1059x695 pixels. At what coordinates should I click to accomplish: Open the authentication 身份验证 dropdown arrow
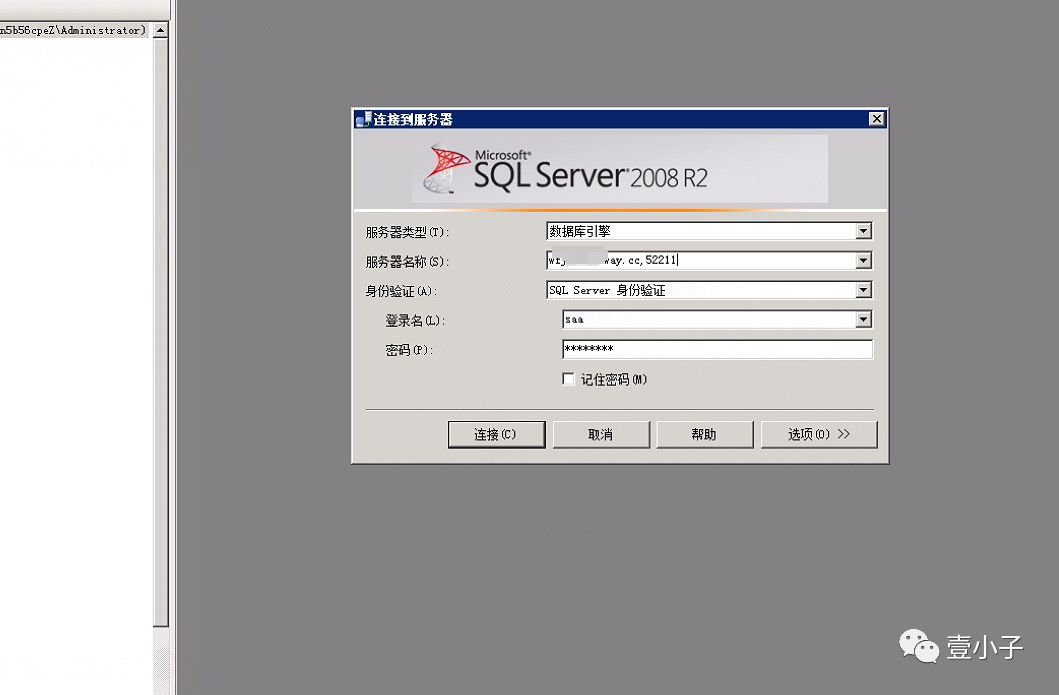[863, 290]
